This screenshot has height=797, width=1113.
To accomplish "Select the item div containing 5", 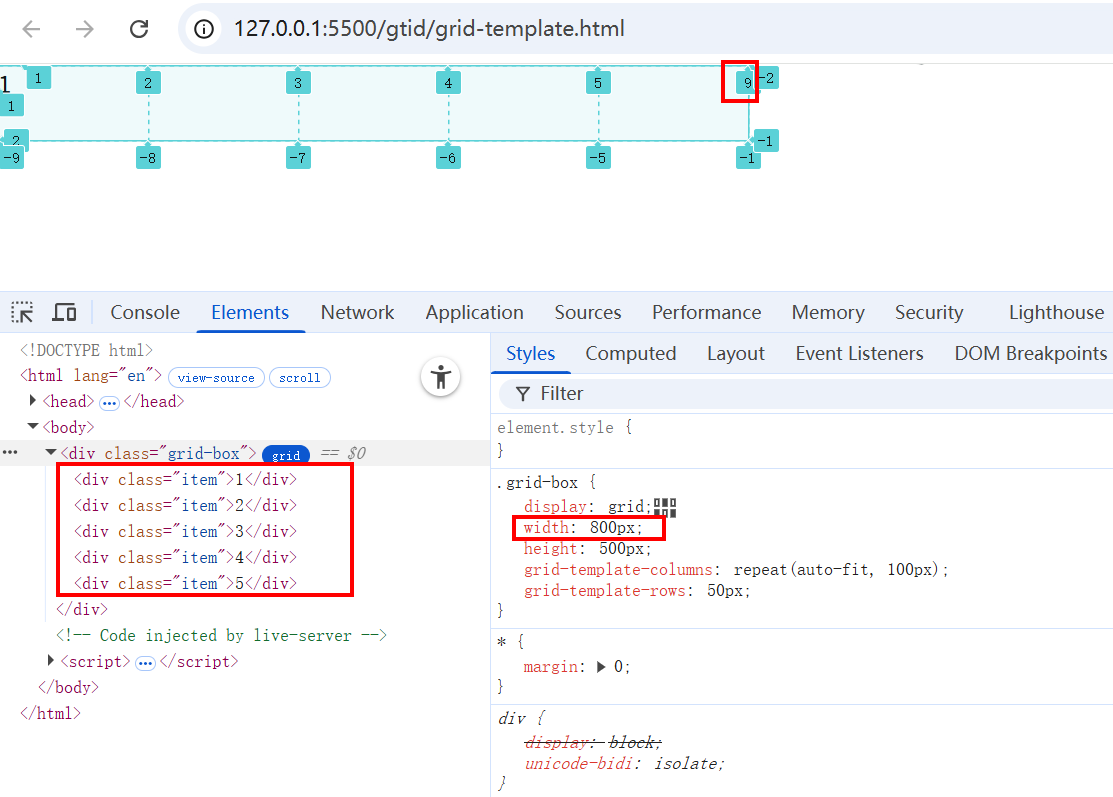I will [185, 583].
